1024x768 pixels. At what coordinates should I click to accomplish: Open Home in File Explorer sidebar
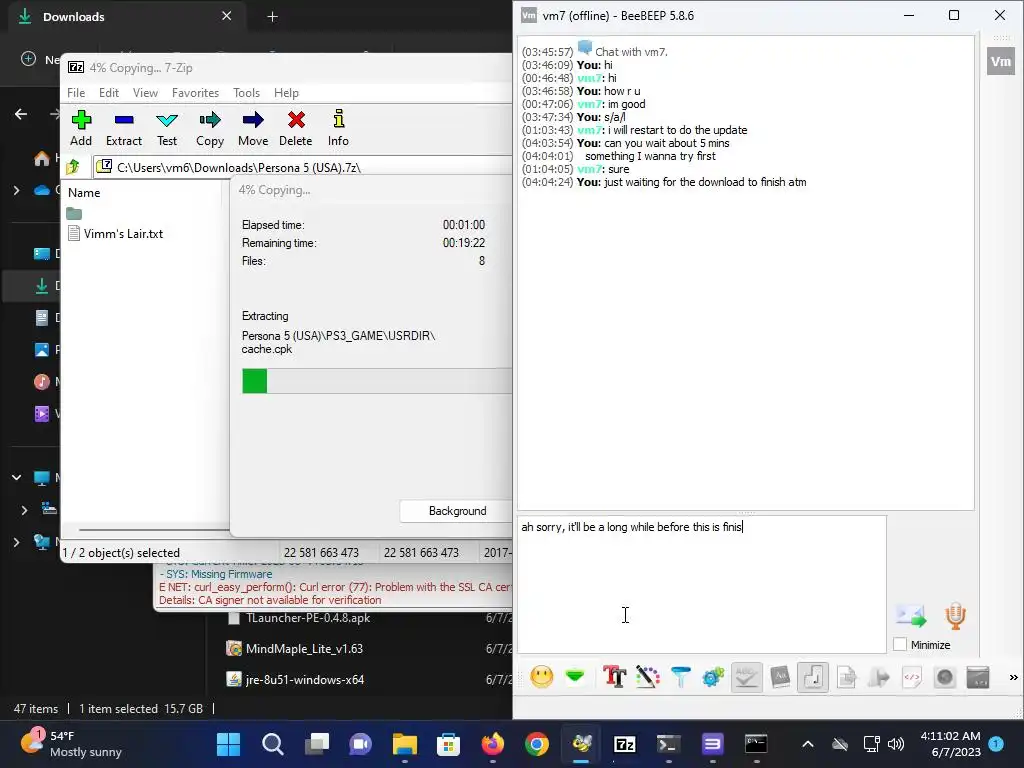coord(42,158)
